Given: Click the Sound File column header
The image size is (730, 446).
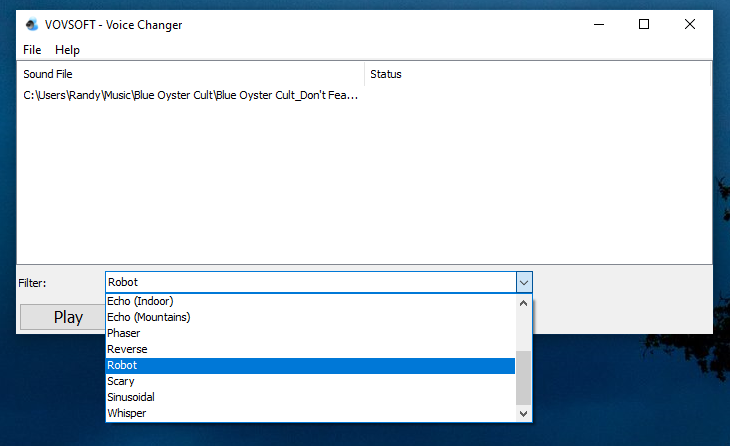Looking at the screenshot, I should (190, 74).
